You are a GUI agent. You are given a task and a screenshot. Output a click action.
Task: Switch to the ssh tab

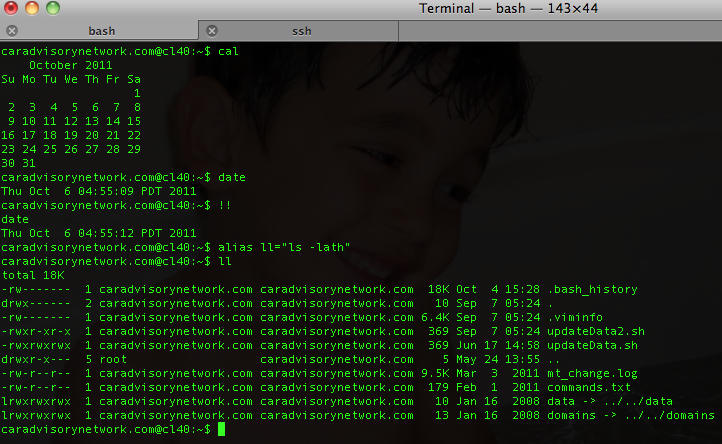(x=300, y=31)
